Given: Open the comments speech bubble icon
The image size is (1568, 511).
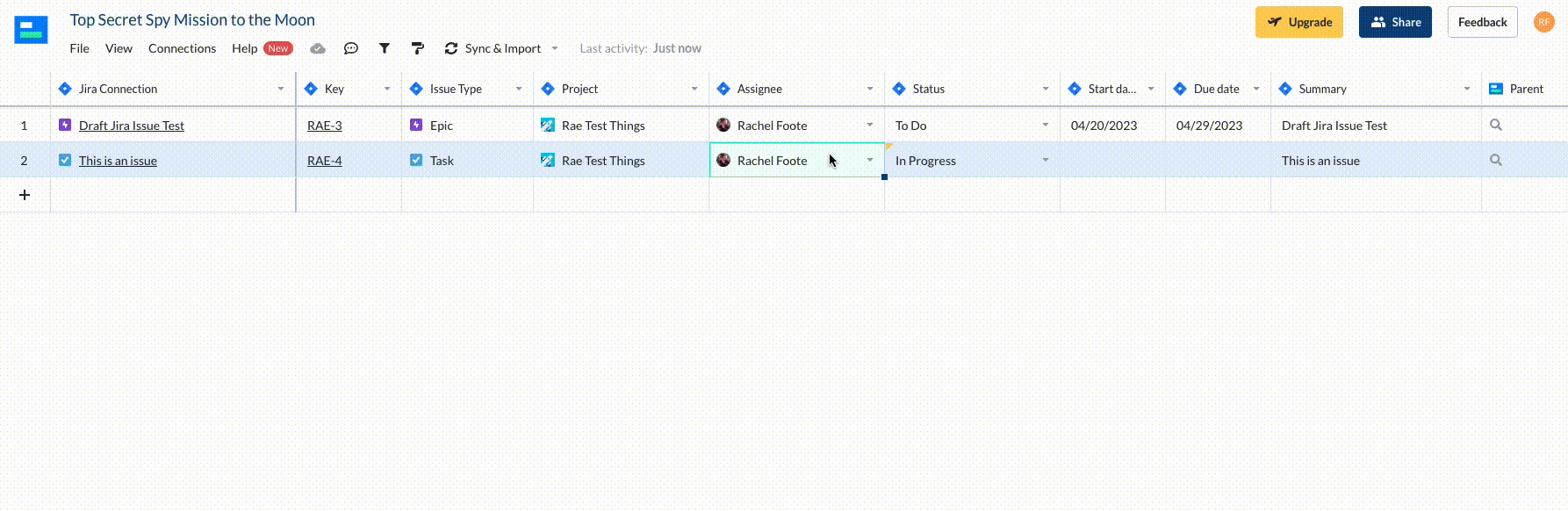Looking at the screenshot, I should click(x=351, y=48).
